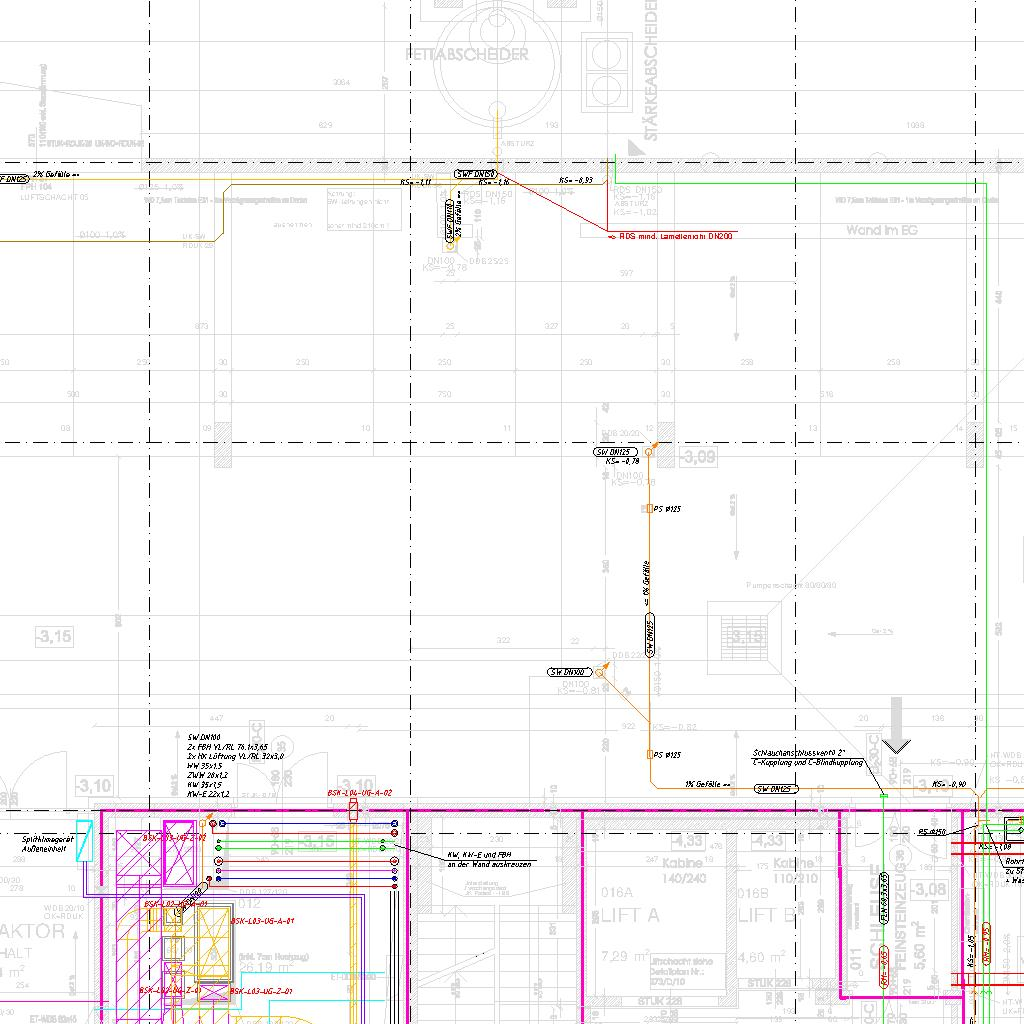Click the C-Kupplung und C-Blindkupplung note
This screenshot has height=1024, width=1024.
[807, 762]
